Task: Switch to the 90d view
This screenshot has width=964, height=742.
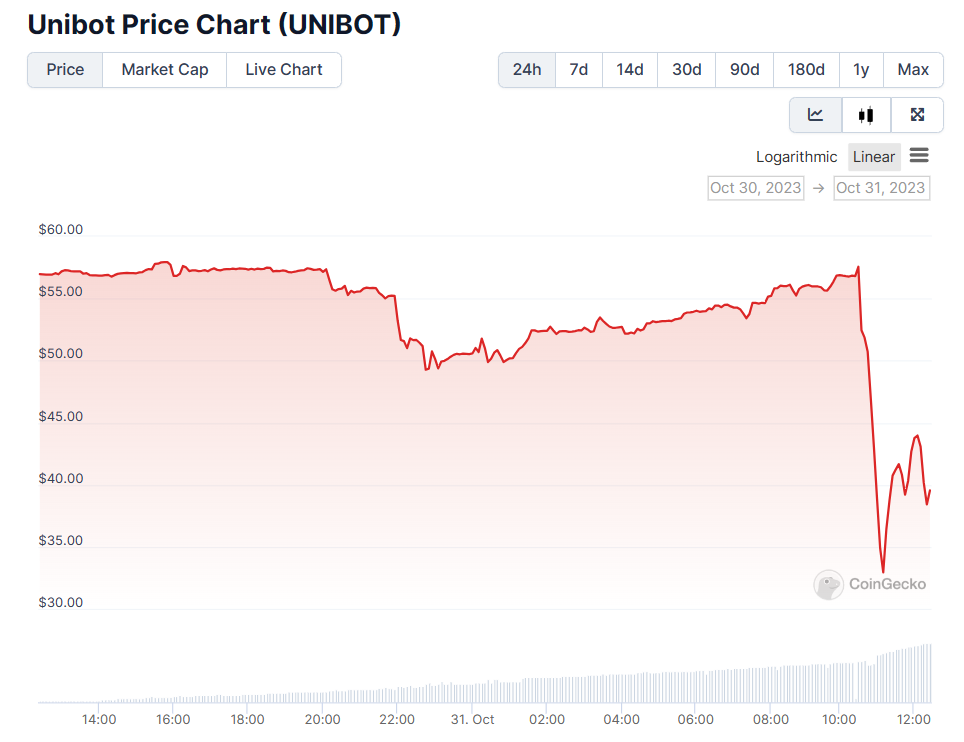Action: 744,69
